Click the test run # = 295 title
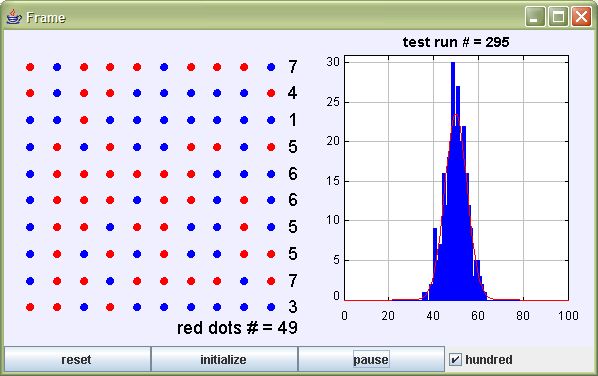 point(456,42)
